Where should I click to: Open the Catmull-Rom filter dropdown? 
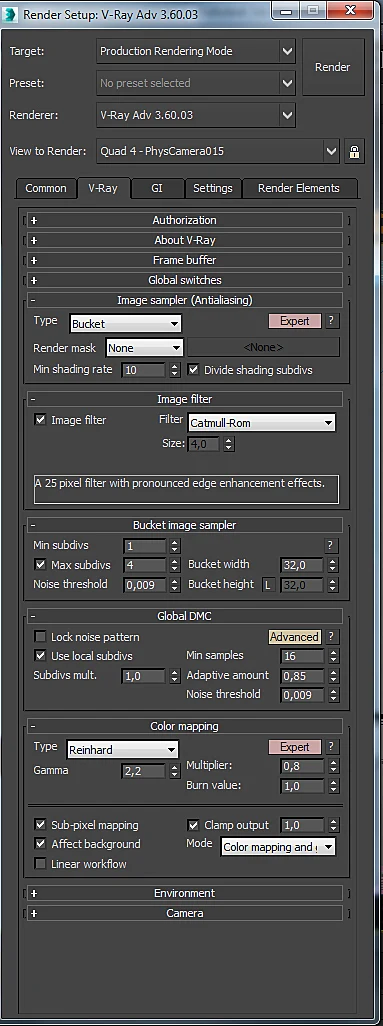click(x=261, y=423)
